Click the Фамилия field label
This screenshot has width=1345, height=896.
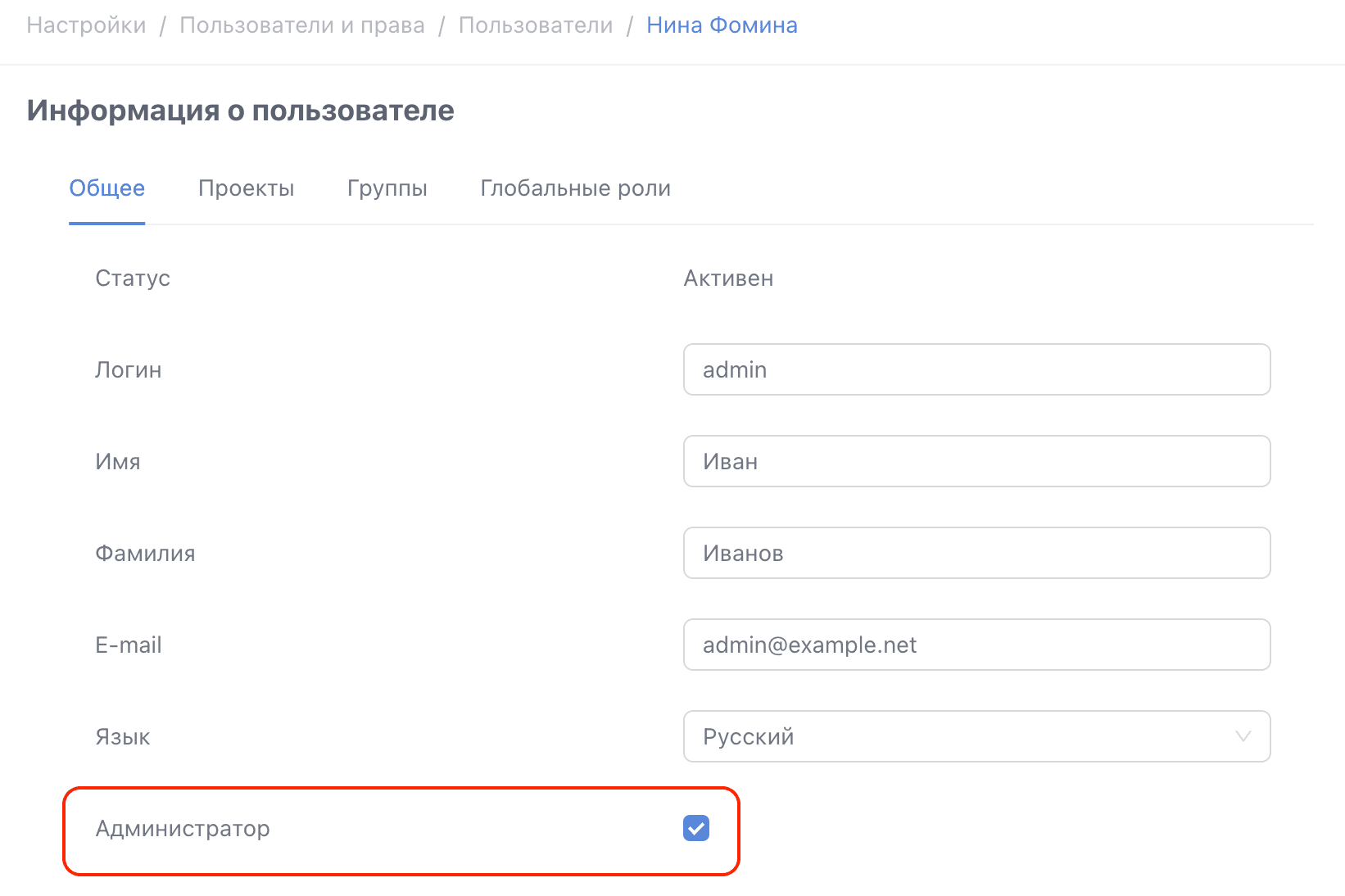(145, 554)
